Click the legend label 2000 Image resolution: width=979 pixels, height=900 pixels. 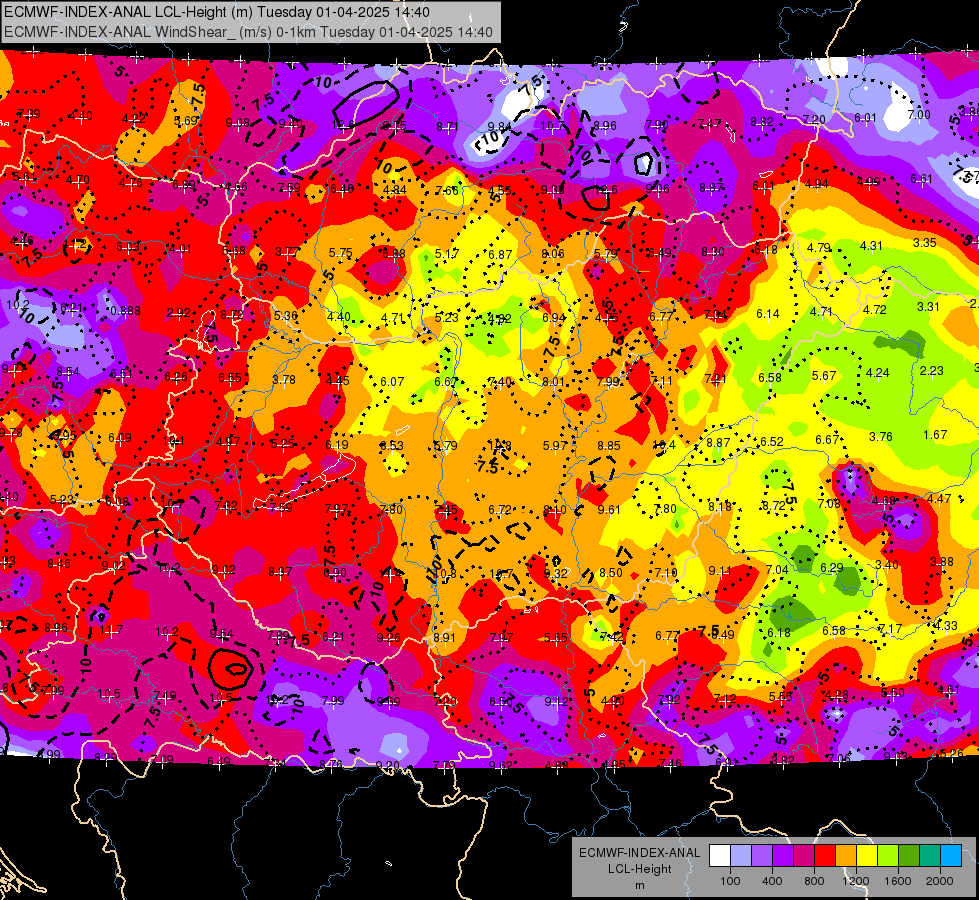click(x=940, y=881)
